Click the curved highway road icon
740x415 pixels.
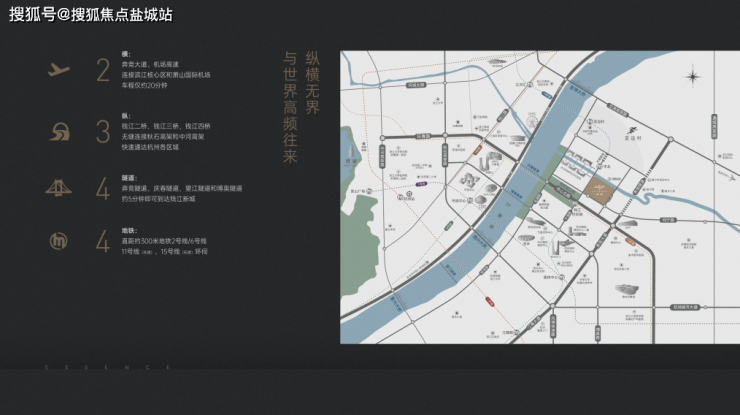(59, 130)
